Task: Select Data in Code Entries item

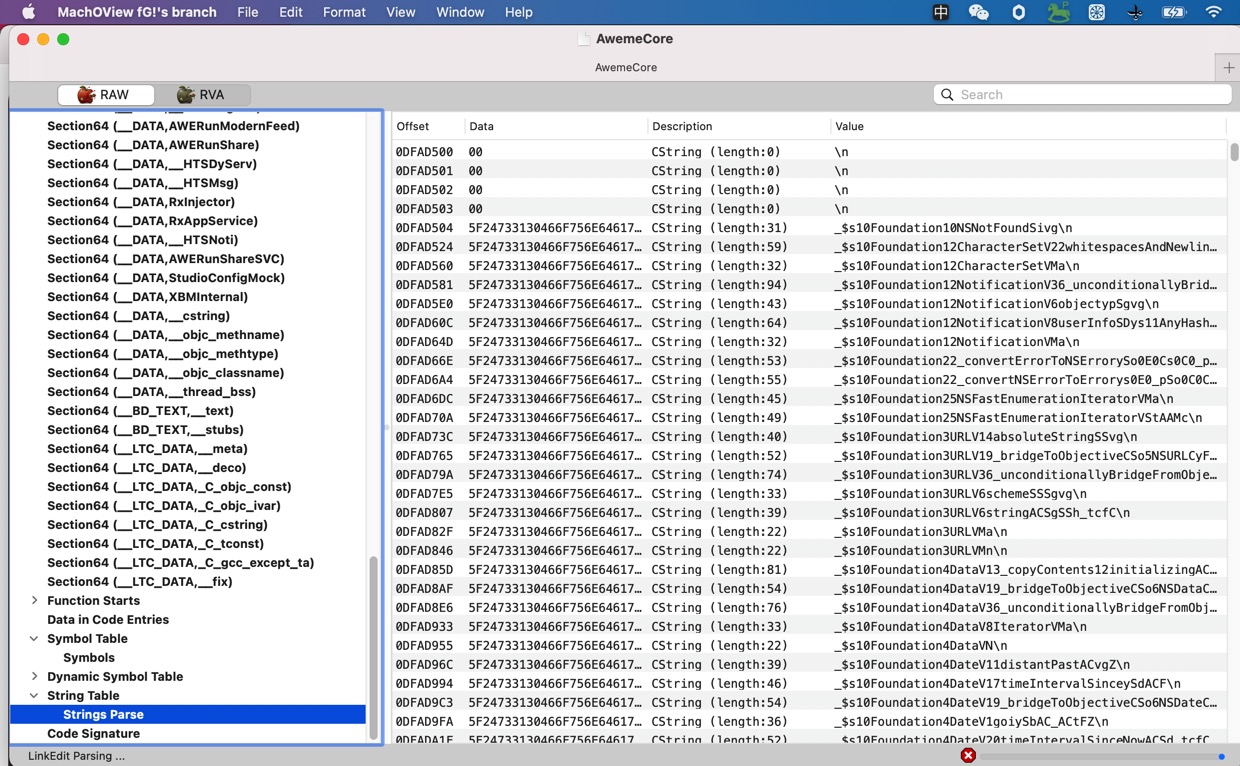Action: [108, 620]
